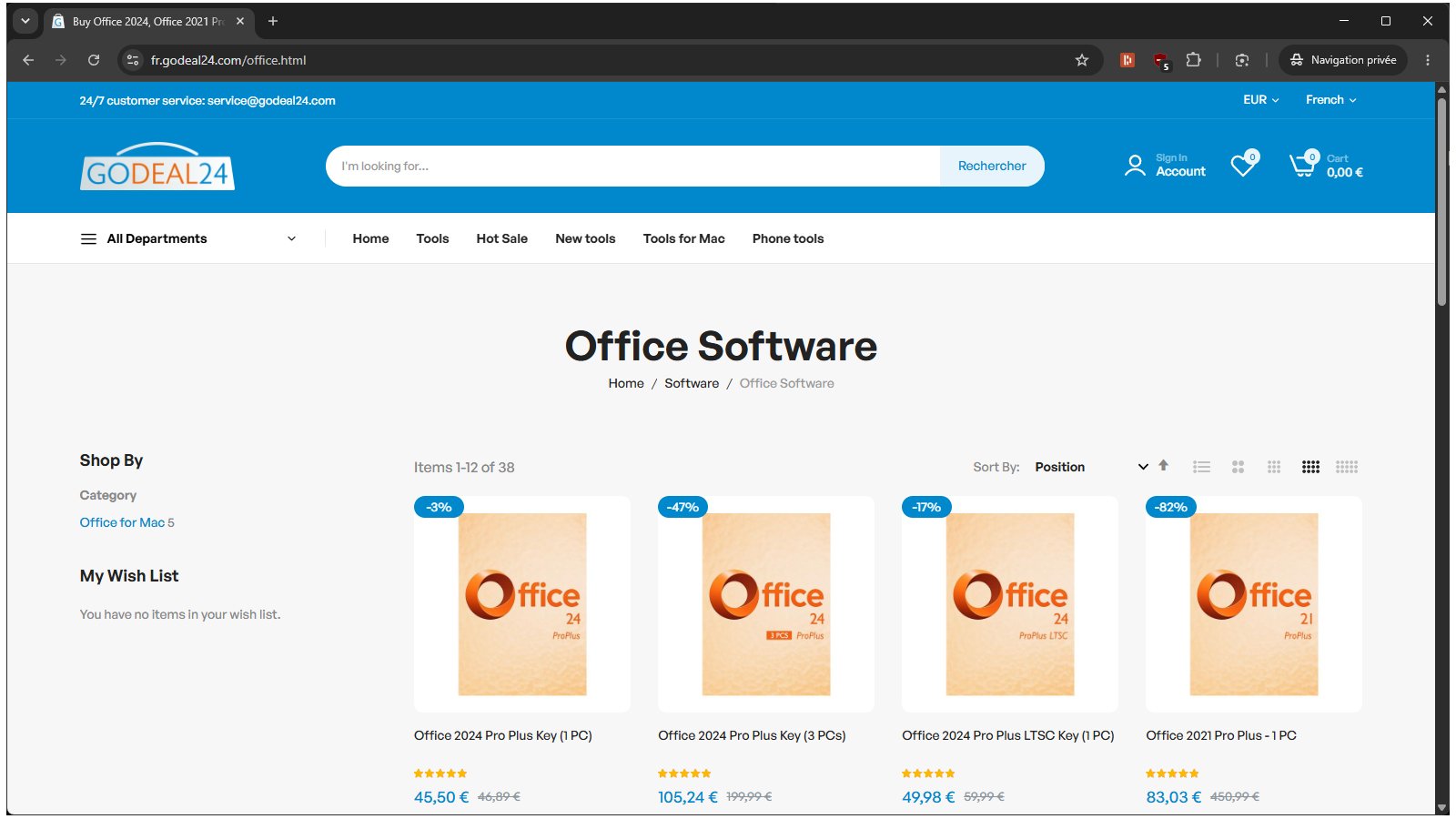This screenshot has height=819, width=1456.
Task: Click the customer service email service@godeal24.com
Action: 271,101
